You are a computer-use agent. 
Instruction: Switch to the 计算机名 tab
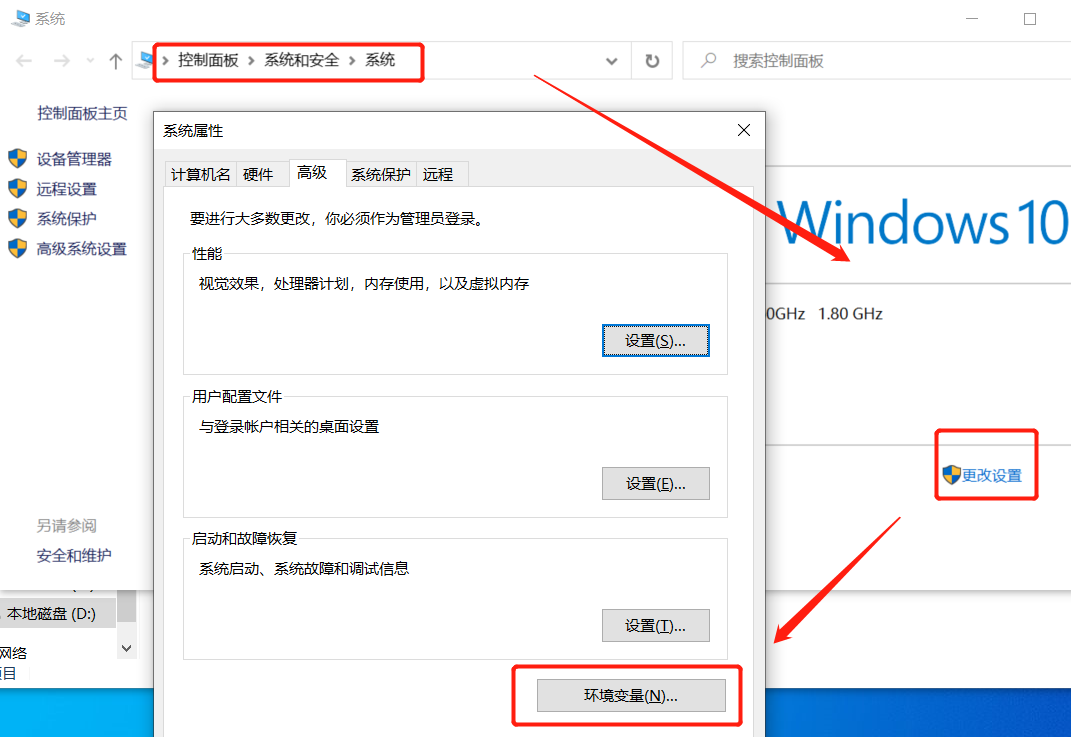(x=200, y=175)
